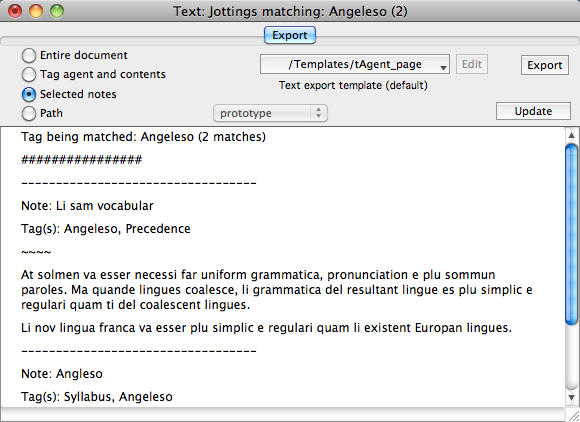The width and height of the screenshot is (580, 422).
Task: Click the yellow minimize window button
Action: pos(36,11)
